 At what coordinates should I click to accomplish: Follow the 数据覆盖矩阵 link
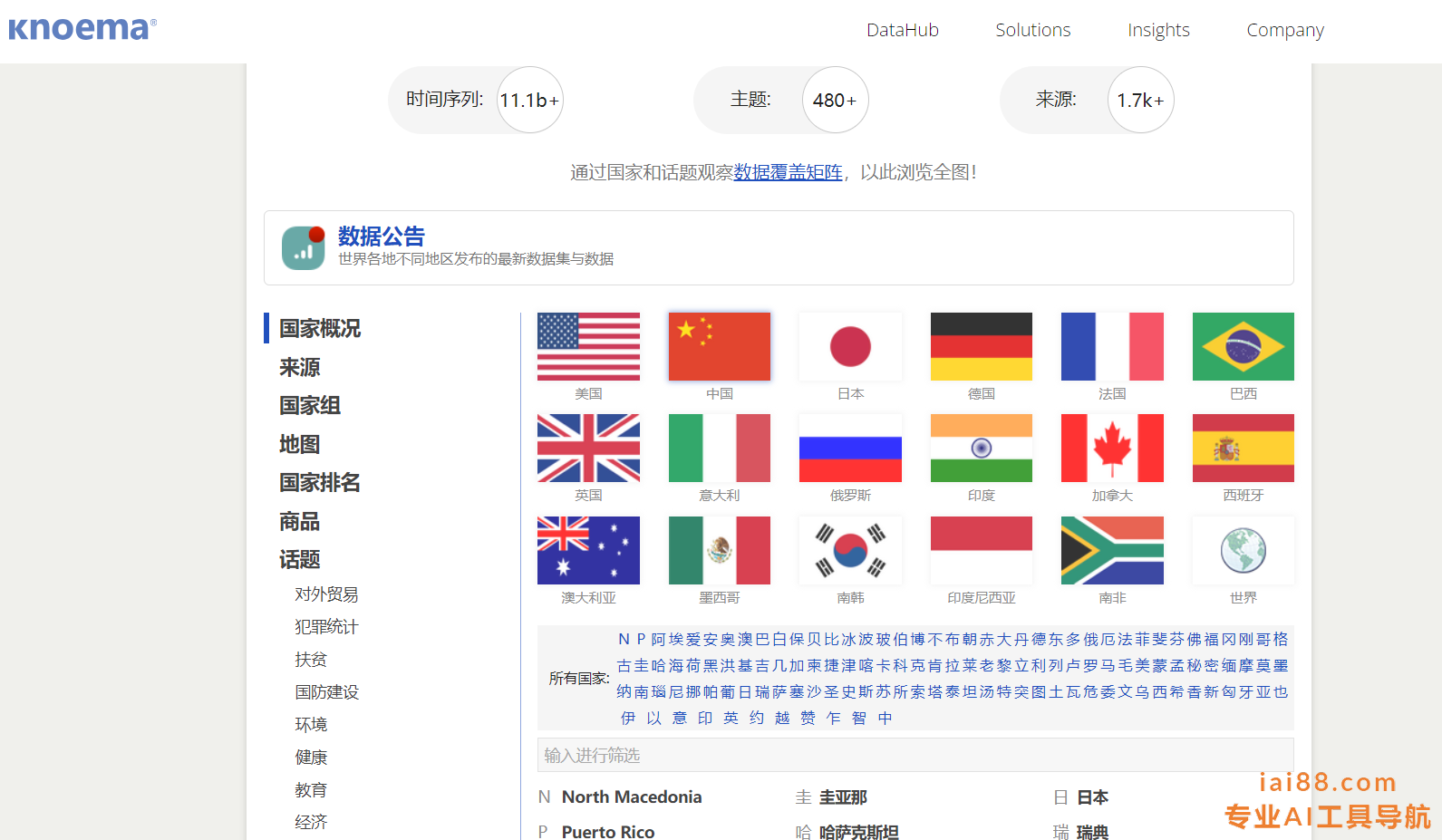pos(788,172)
